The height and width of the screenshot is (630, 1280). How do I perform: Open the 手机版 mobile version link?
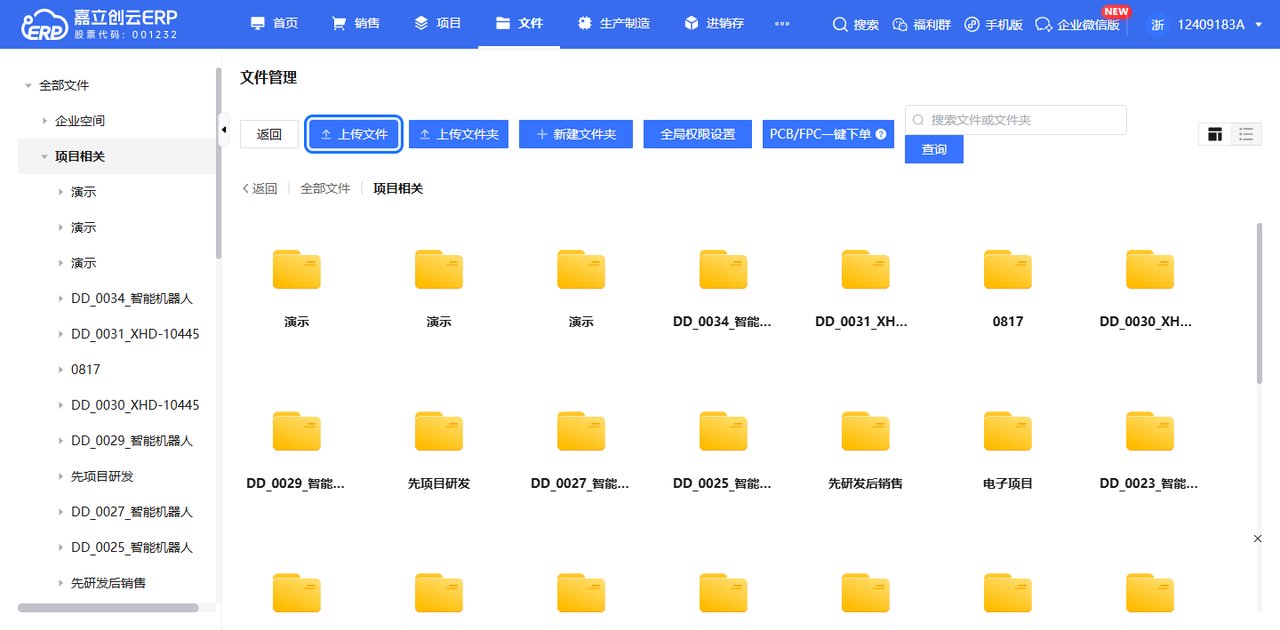[x=993, y=24]
